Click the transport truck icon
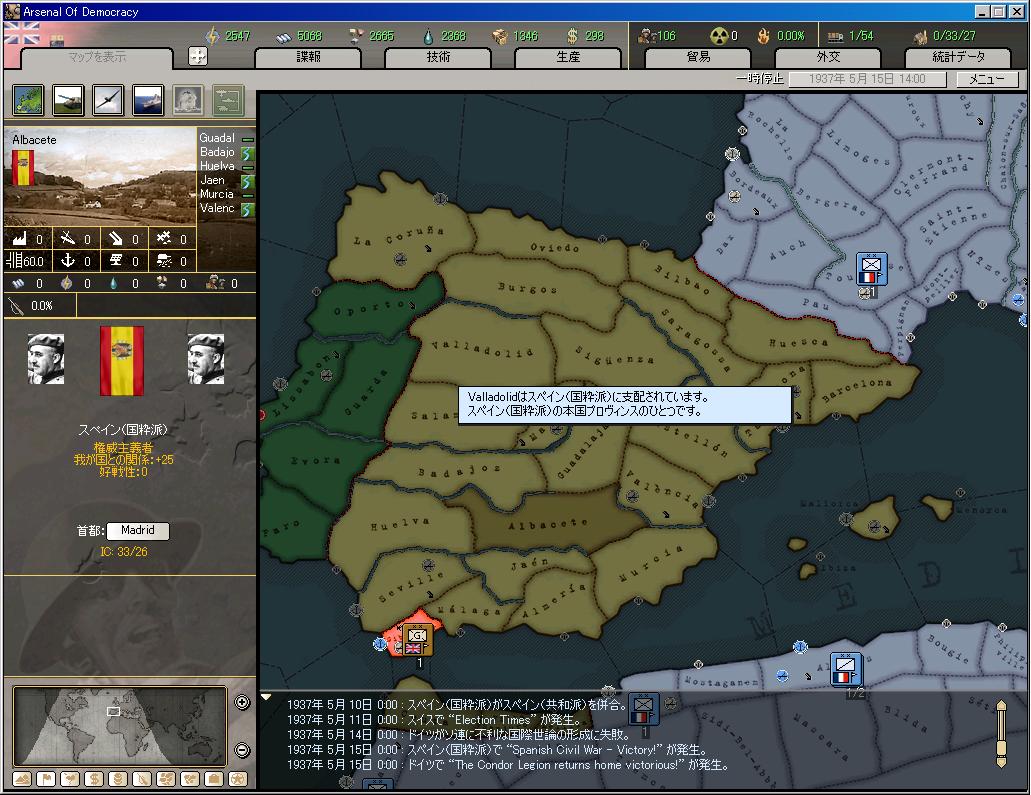 click(x=835, y=37)
